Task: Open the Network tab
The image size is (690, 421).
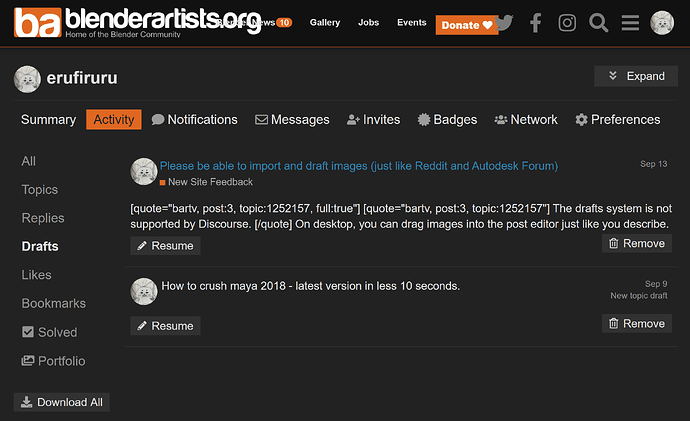Action: click(x=526, y=120)
